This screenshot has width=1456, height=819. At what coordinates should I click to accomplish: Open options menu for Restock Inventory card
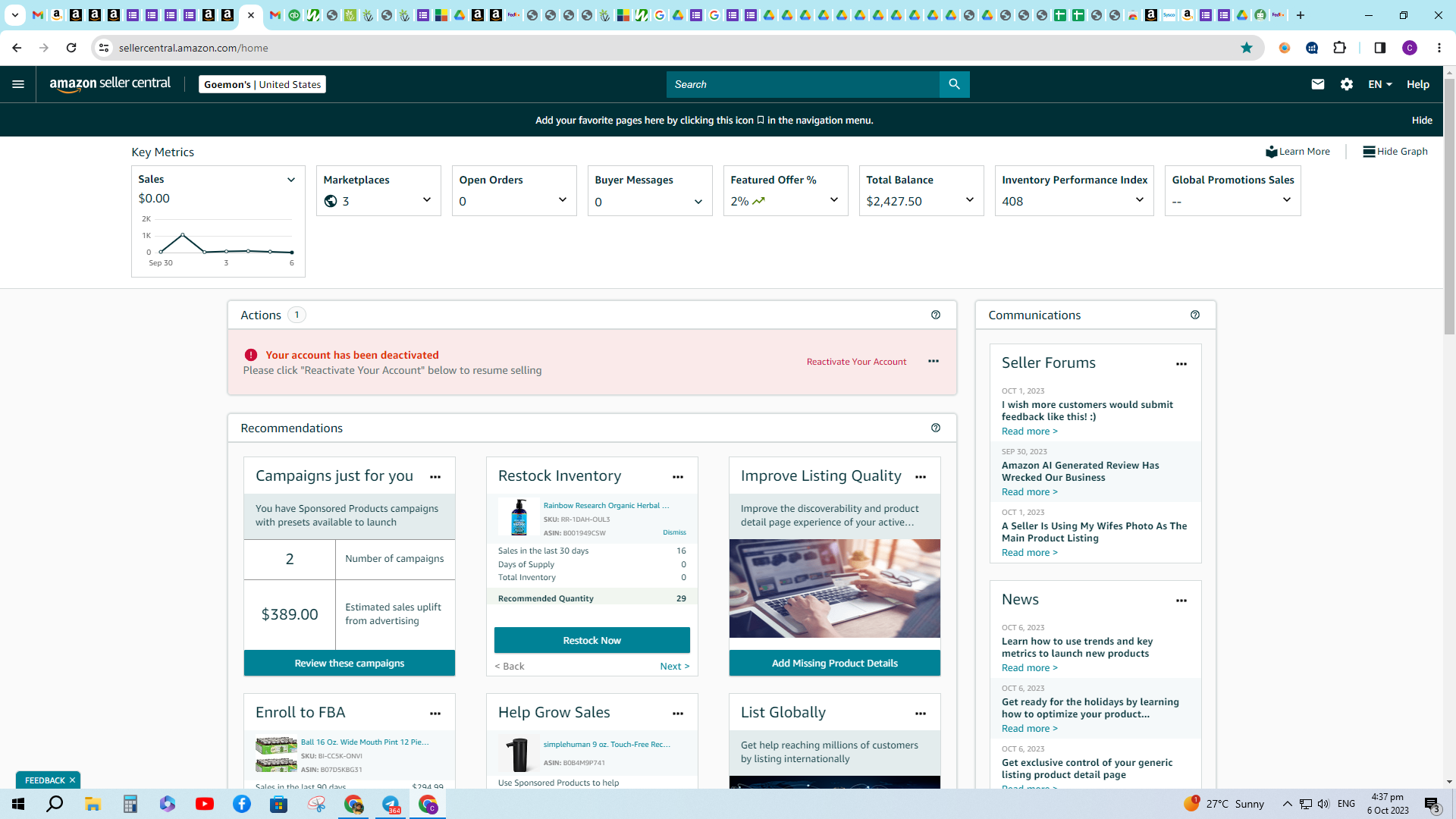pyautogui.click(x=678, y=477)
